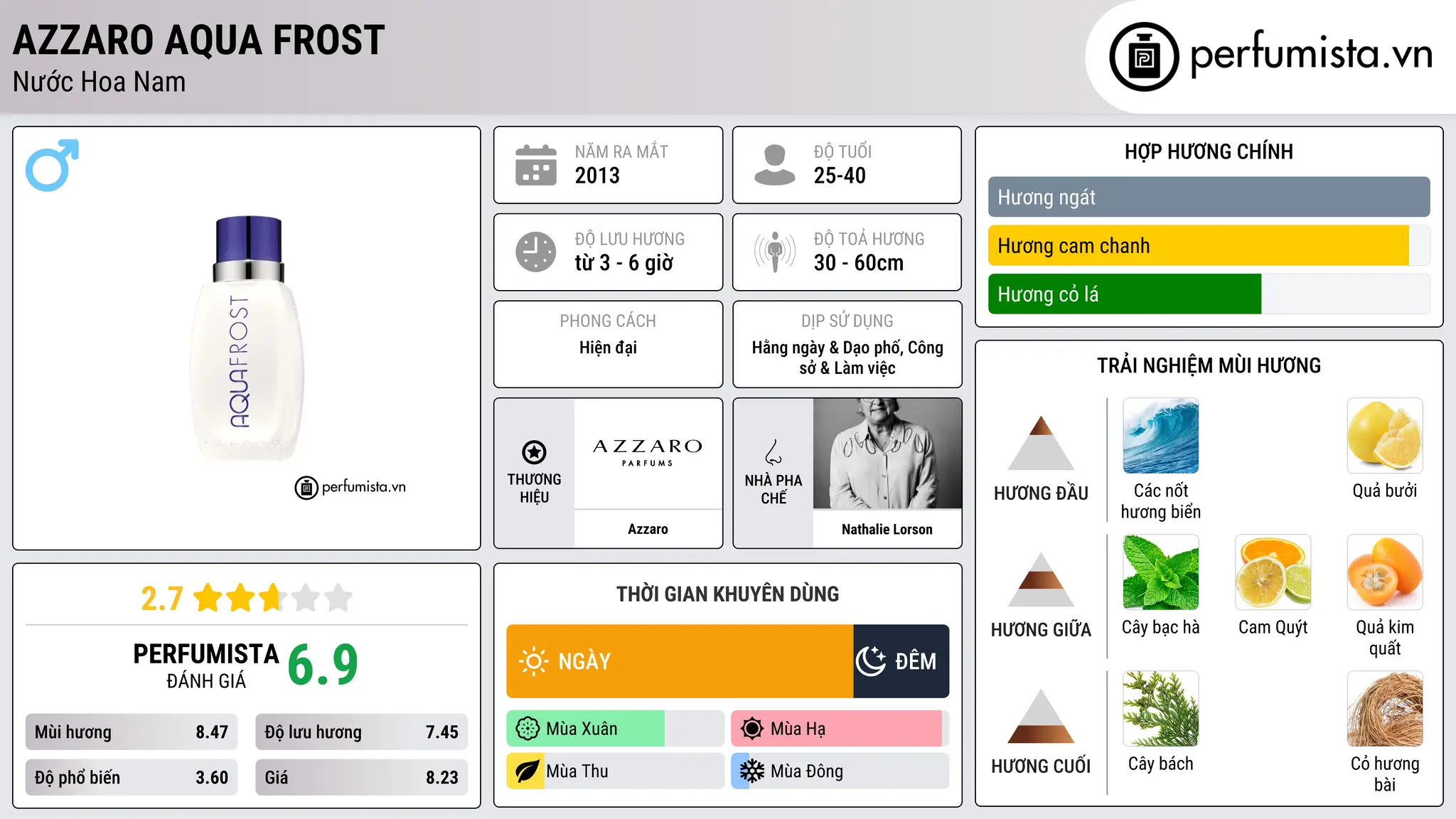Click the Hiện đại style value

point(608,348)
